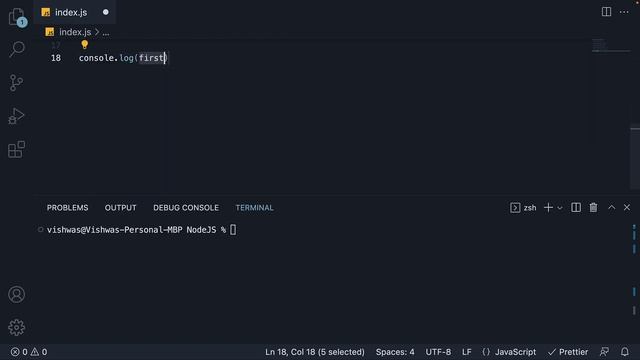Maximize the panel with up chevron
This screenshot has width=640, height=360.
click(611, 208)
